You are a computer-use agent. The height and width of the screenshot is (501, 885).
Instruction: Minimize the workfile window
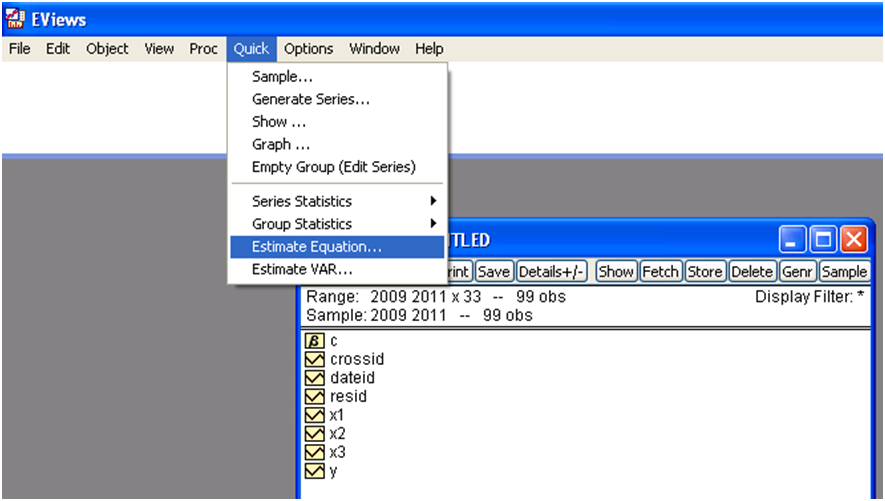[792, 239]
